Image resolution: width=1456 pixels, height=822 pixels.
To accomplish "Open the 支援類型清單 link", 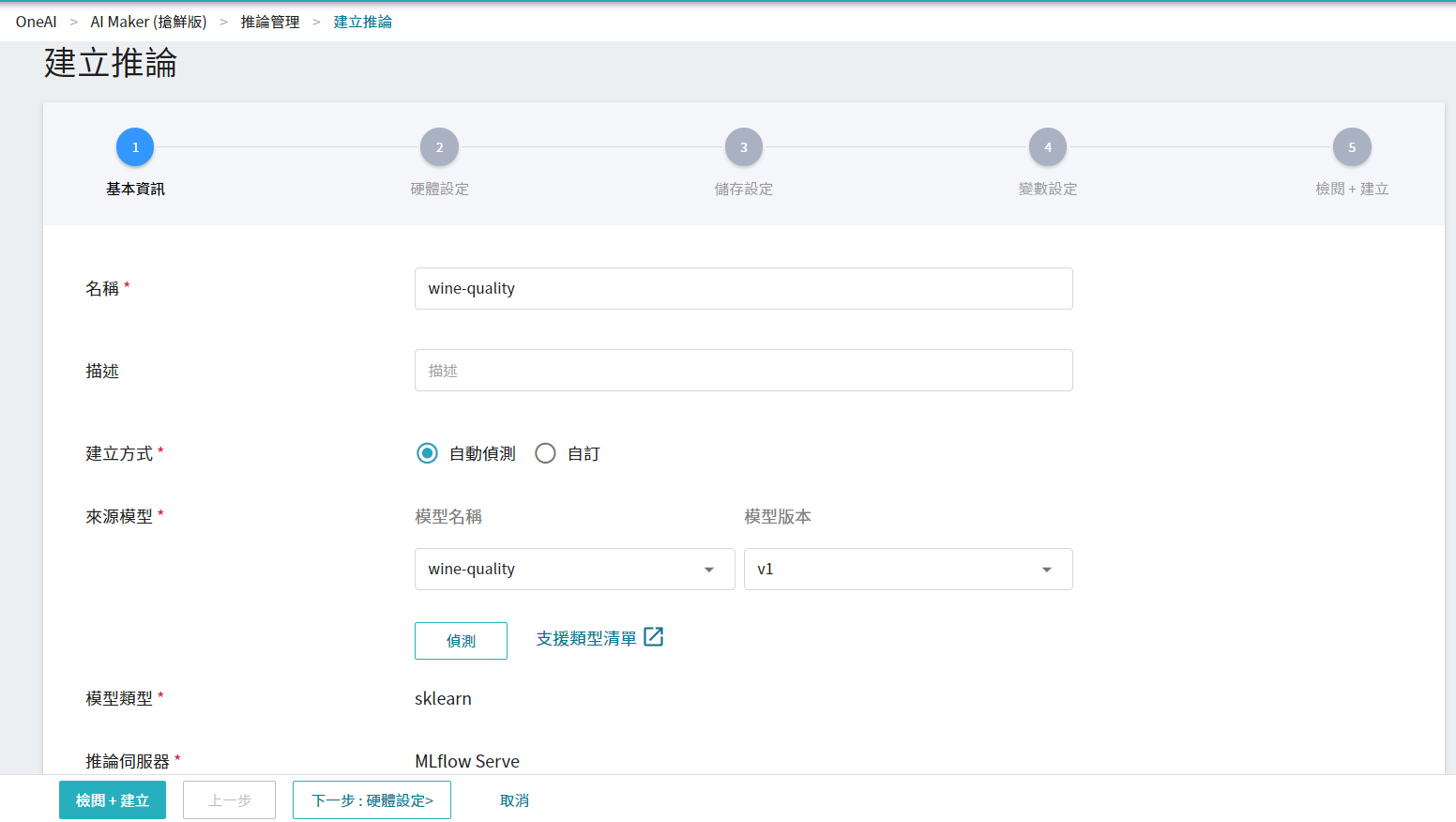I will tap(586, 639).
